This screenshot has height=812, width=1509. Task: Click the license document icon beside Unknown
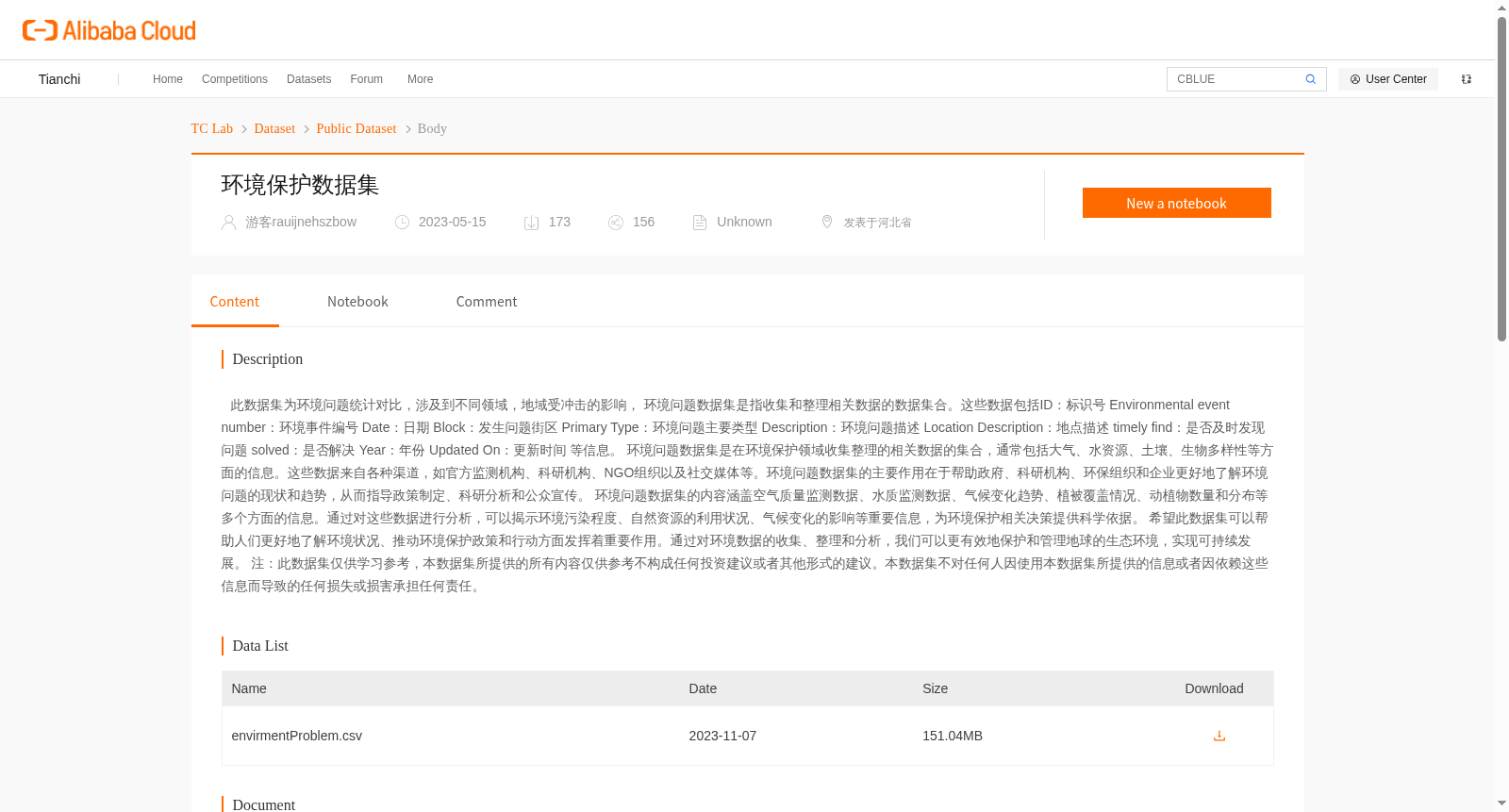[700, 223]
